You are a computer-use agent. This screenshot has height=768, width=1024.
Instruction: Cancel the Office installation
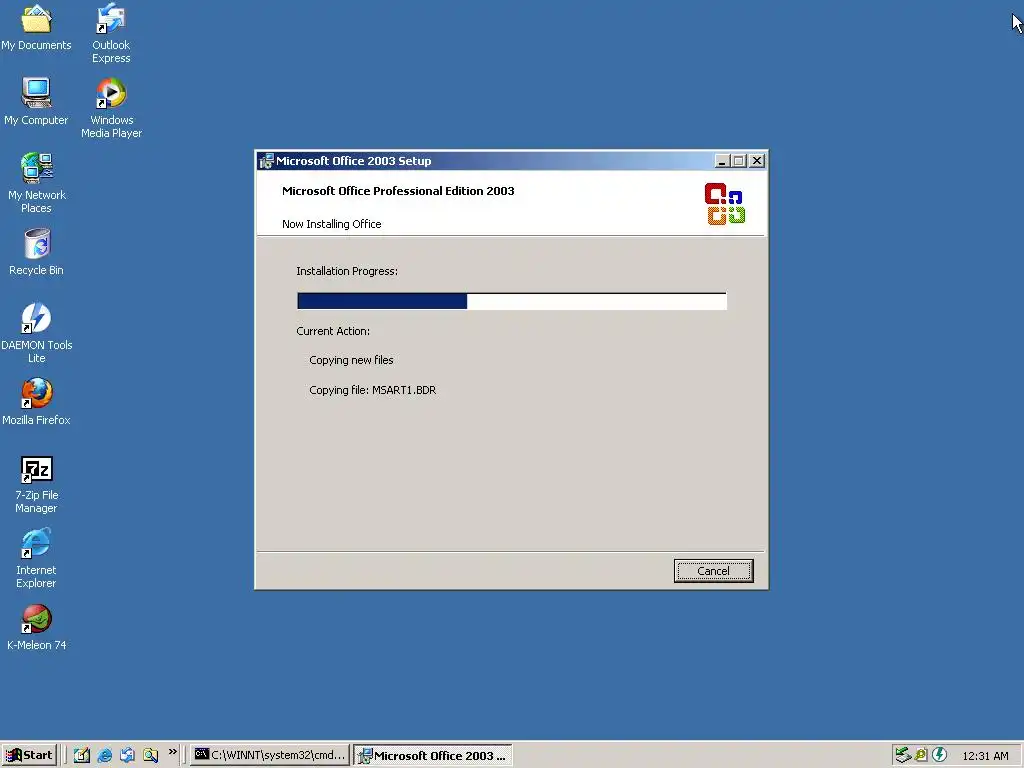click(x=713, y=571)
